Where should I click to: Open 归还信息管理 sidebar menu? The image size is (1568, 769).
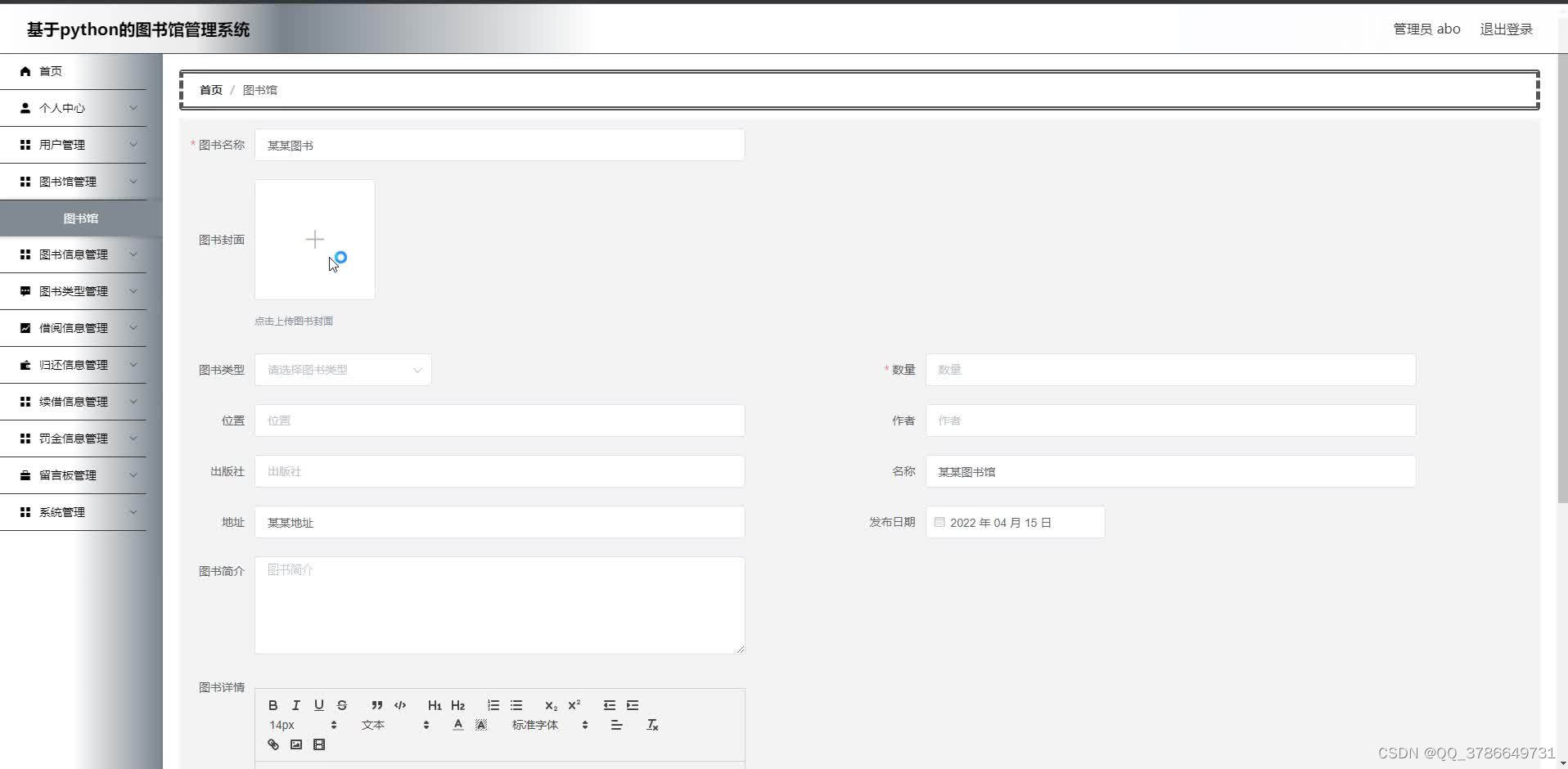click(x=74, y=365)
